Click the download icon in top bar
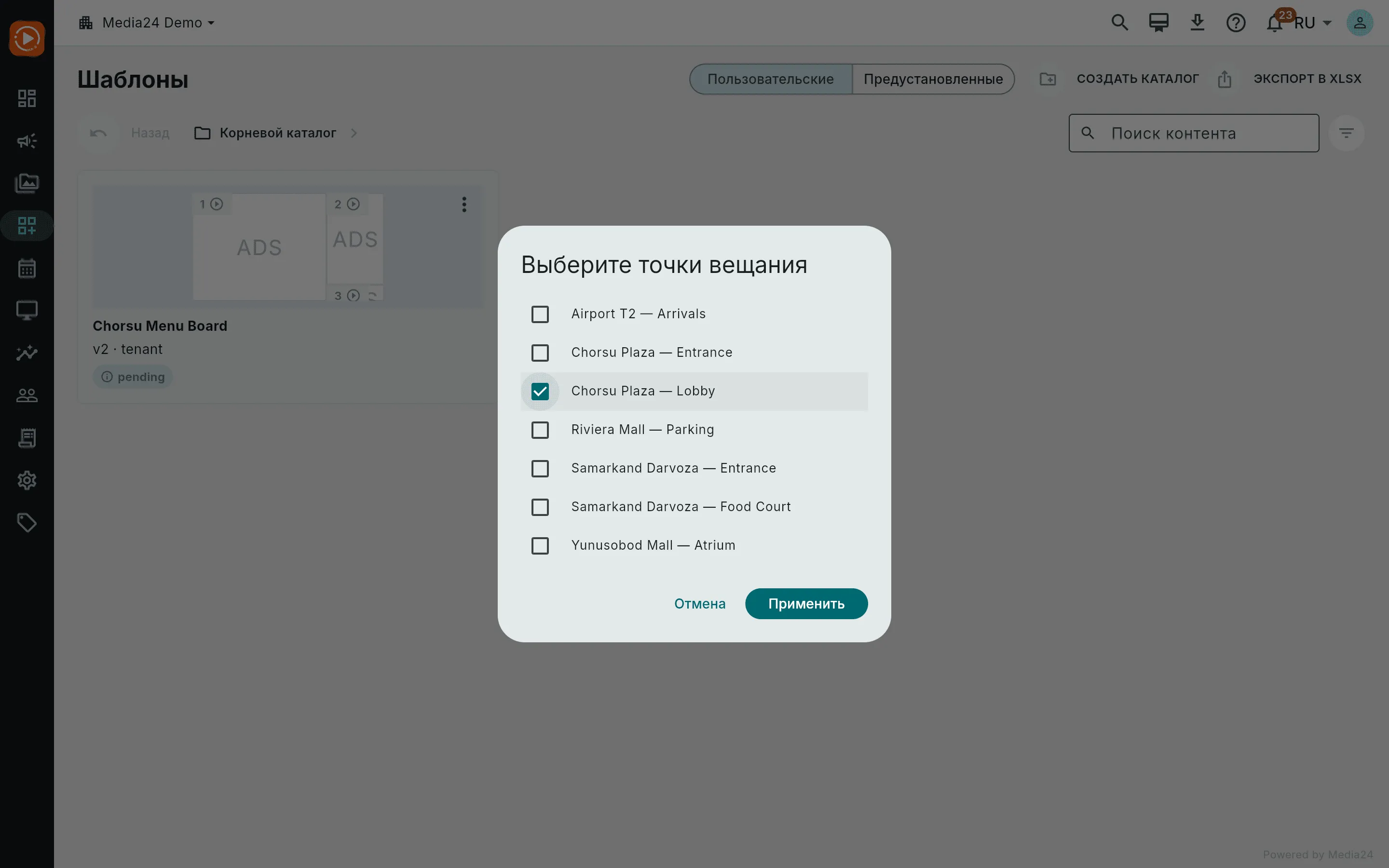 [1198, 23]
